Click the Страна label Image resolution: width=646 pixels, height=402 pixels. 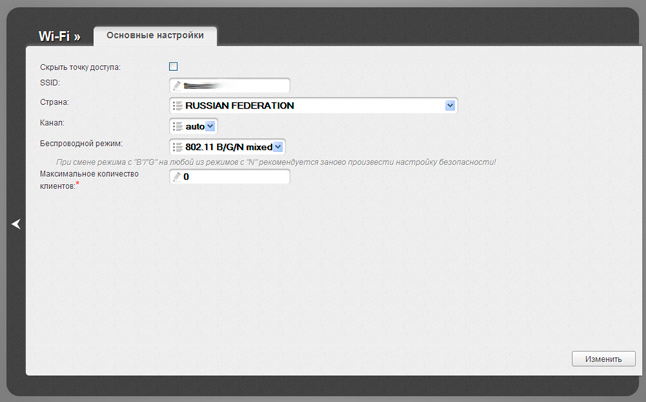[x=54, y=102]
